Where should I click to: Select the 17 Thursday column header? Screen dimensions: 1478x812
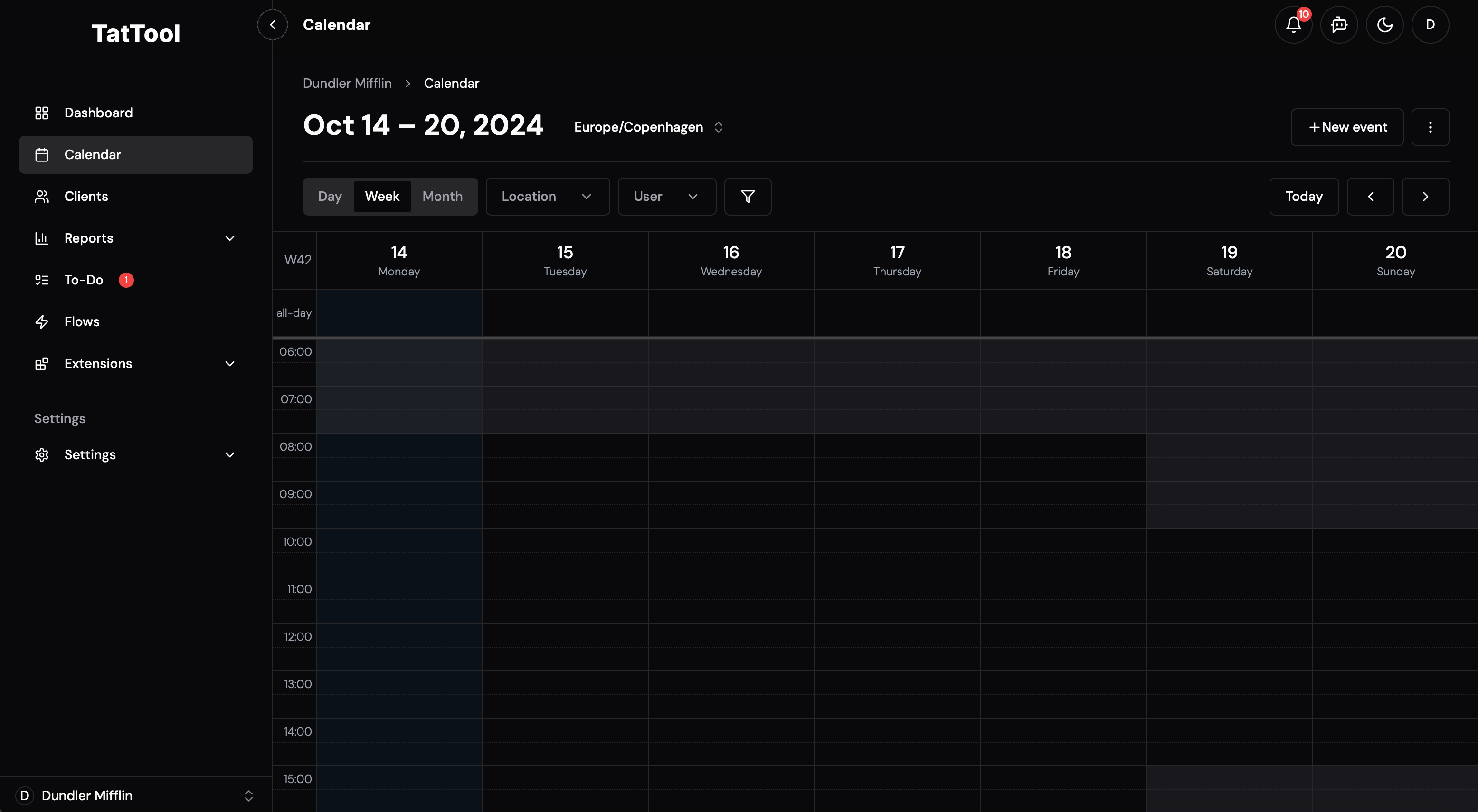(x=897, y=261)
